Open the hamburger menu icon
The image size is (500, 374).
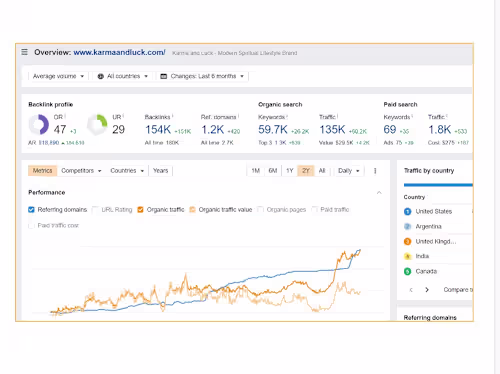pos(24,52)
